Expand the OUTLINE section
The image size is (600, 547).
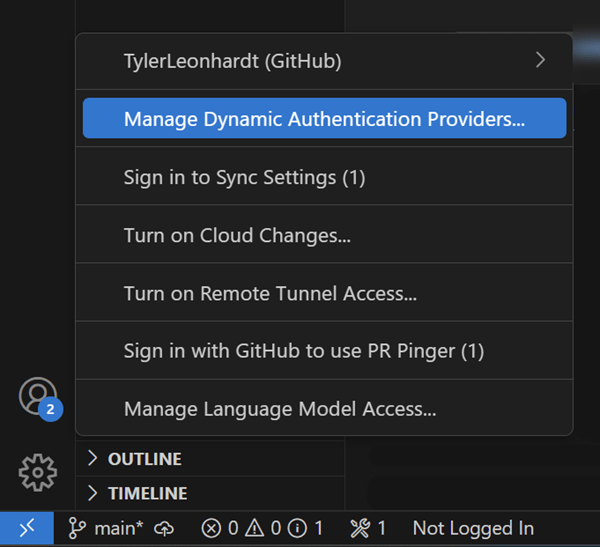144,459
